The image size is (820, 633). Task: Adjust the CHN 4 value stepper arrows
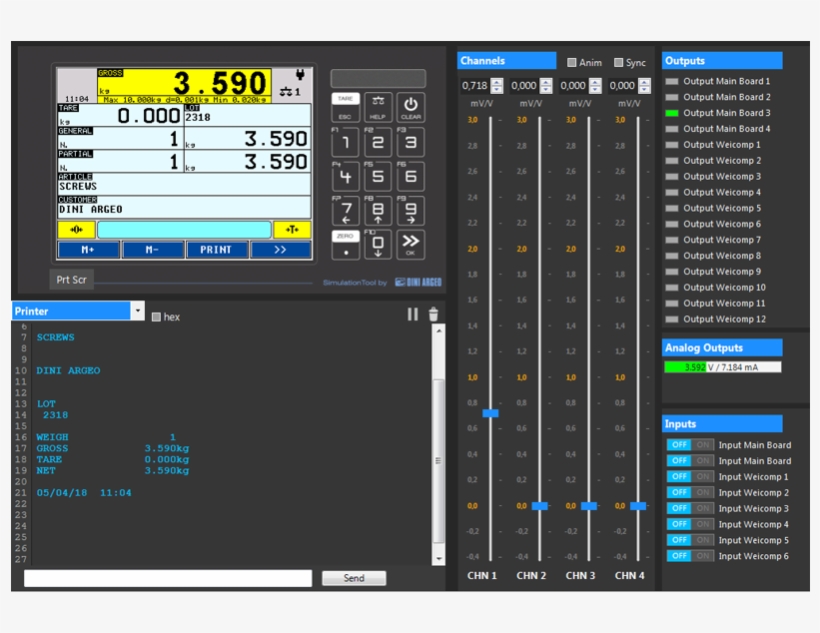pyautogui.click(x=644, y=85)
